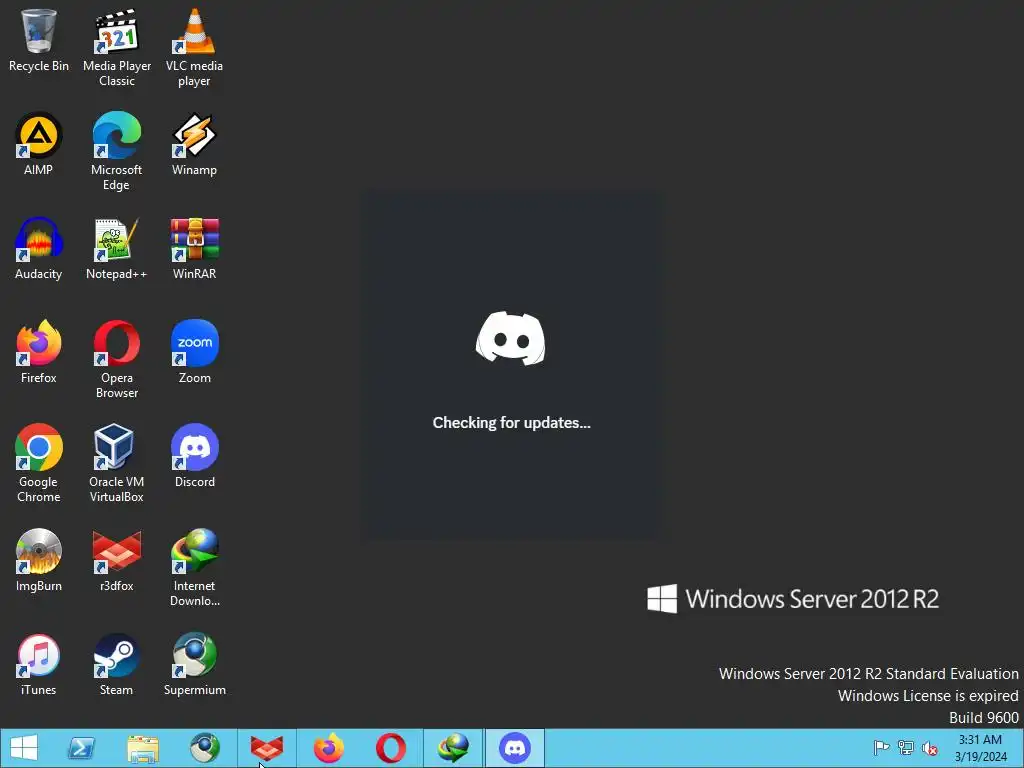Click the Discord logo in the updater window
The width and height of the screenshot is (1024, 768).
[511, 338]
